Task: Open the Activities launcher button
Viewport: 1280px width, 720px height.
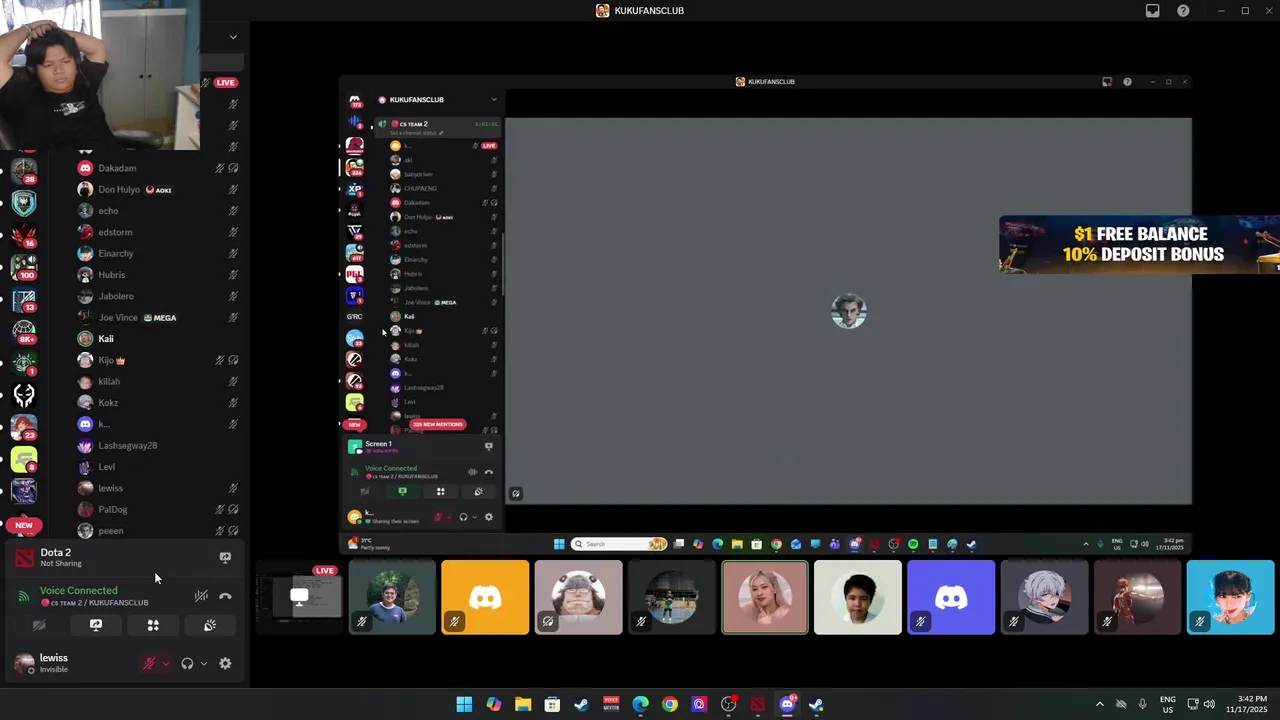Action: tap(153, 625)
